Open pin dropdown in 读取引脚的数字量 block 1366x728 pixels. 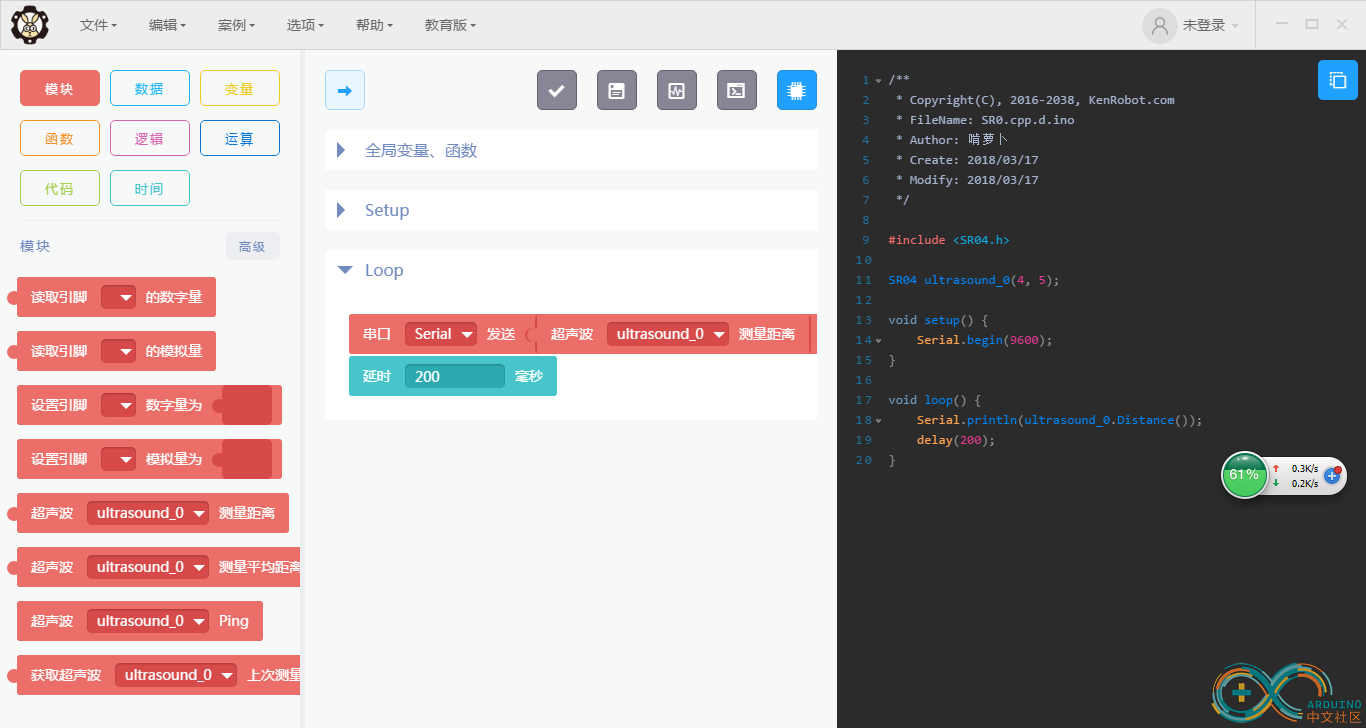point(118,297)
